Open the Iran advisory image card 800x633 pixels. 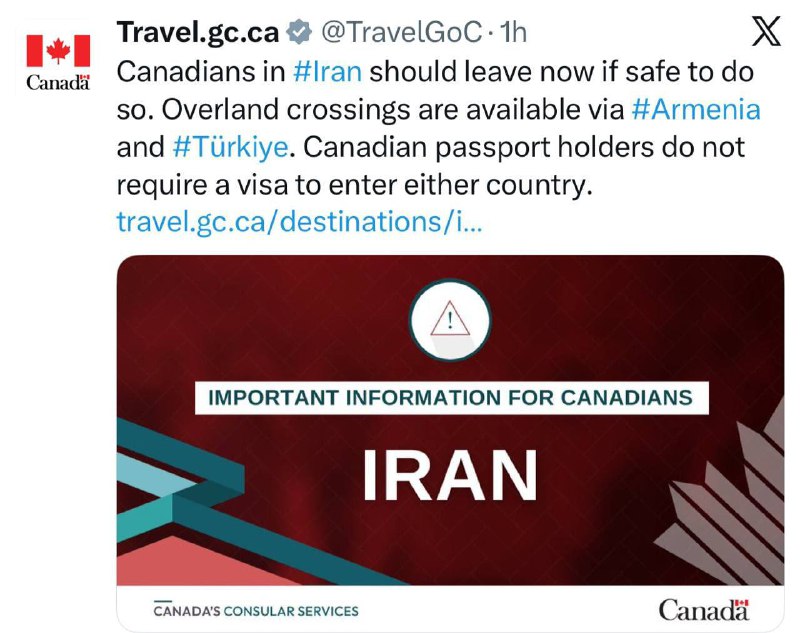(x=450, y=443)
